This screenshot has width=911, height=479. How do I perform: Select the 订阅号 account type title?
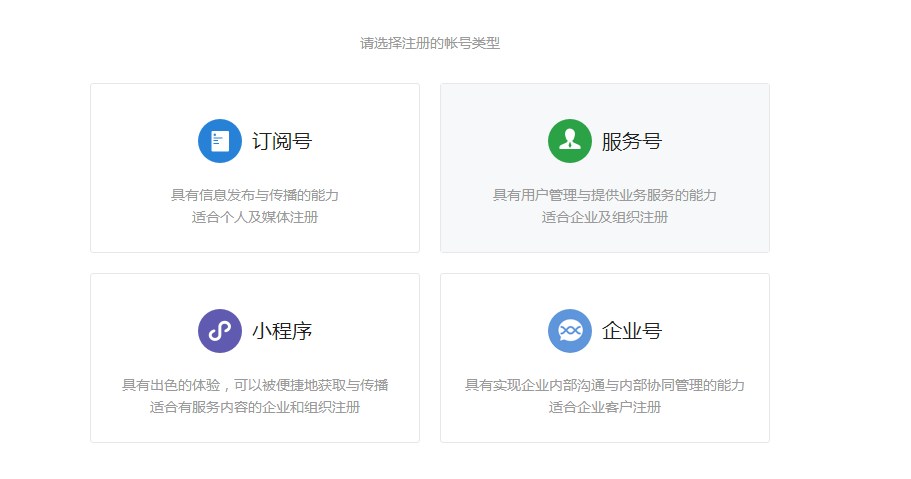tap(282, 141)
